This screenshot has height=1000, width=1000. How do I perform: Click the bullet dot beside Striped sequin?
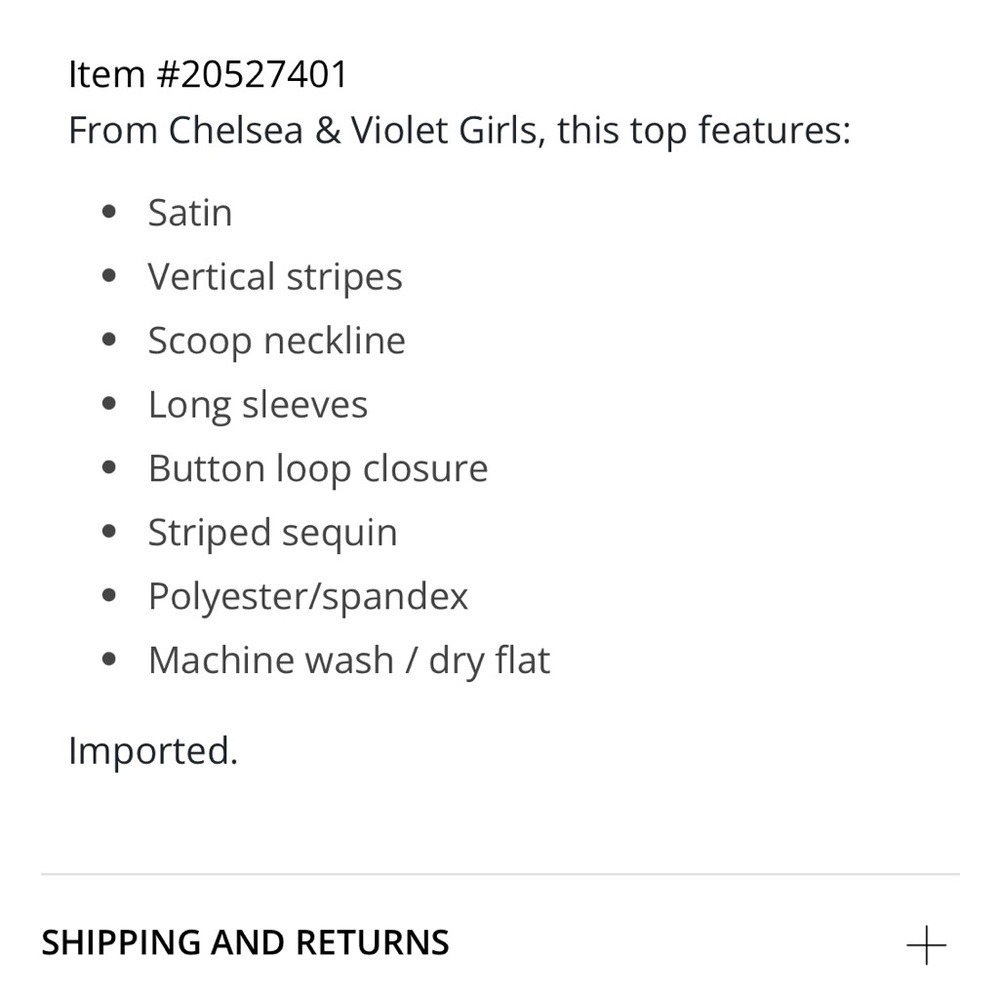[x=109, y=531]
